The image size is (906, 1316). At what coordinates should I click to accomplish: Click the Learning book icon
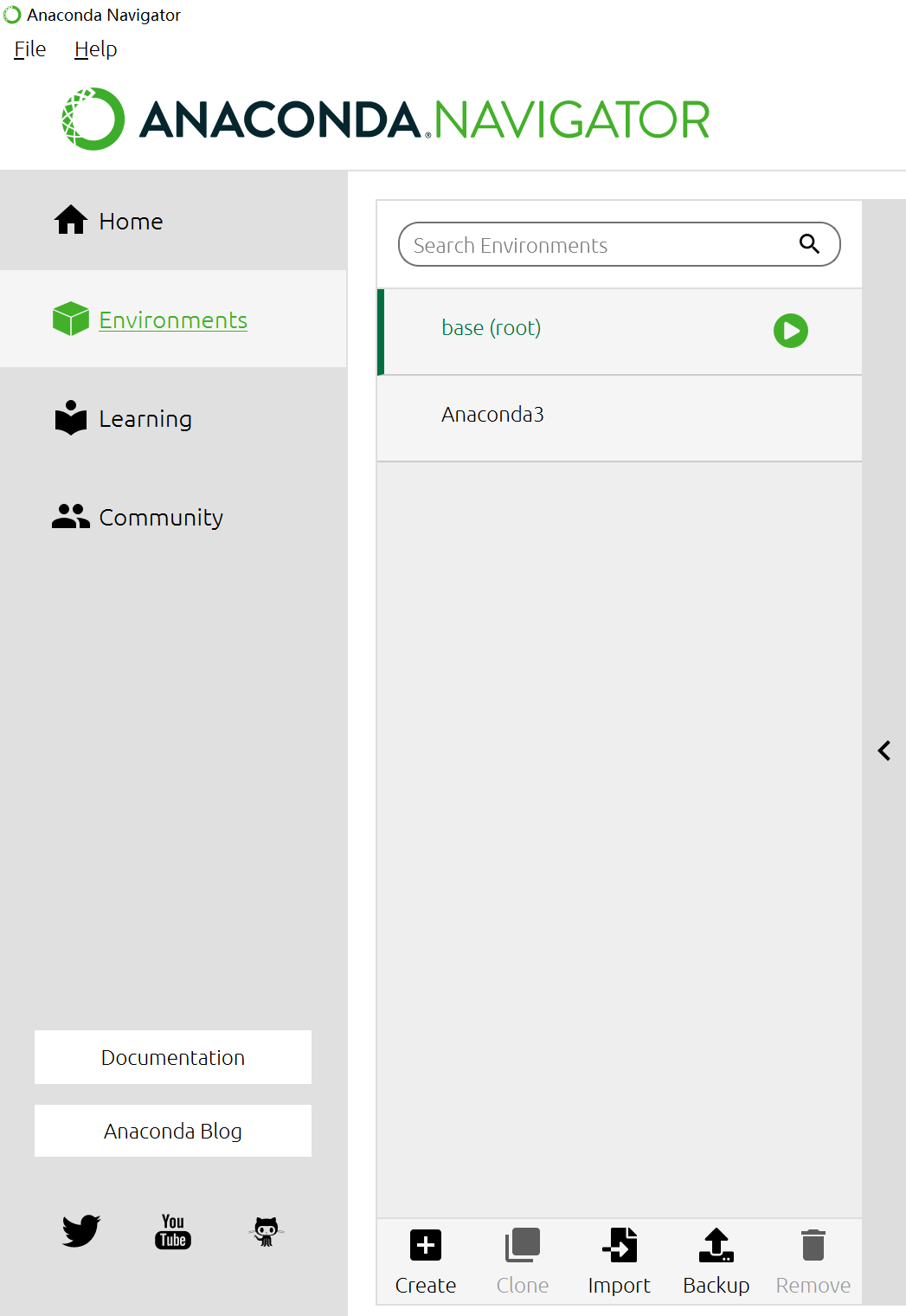pyautogui.click(x=71, y=417)
